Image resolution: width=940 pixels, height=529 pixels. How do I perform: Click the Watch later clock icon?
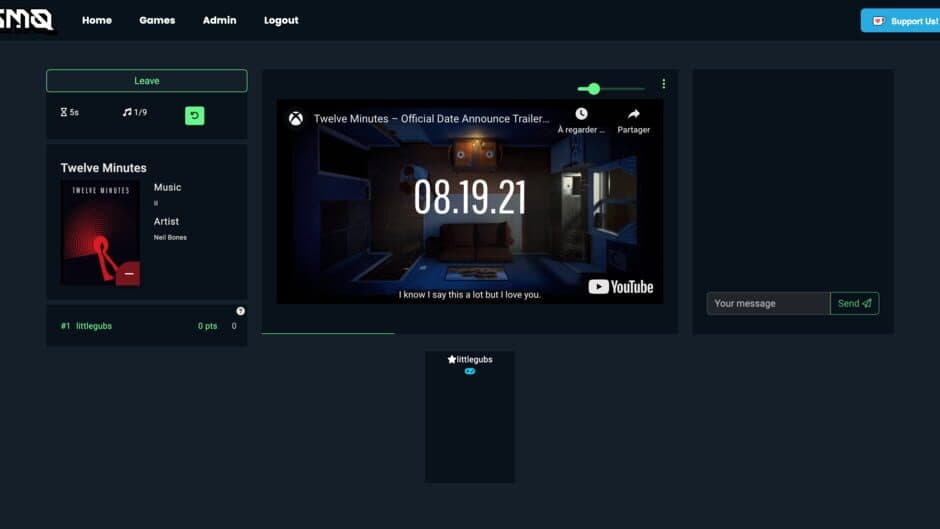[582, 114]
